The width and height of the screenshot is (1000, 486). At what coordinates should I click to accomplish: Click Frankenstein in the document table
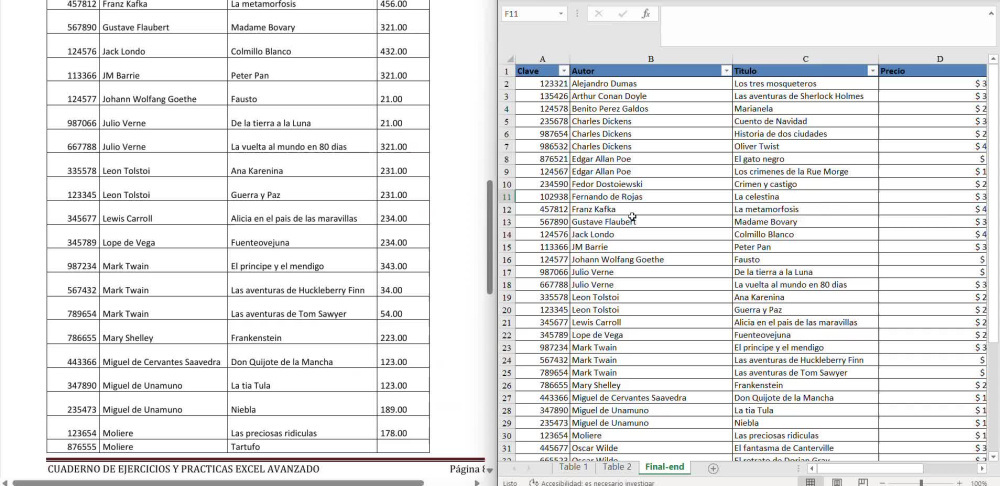coord(256,337)
